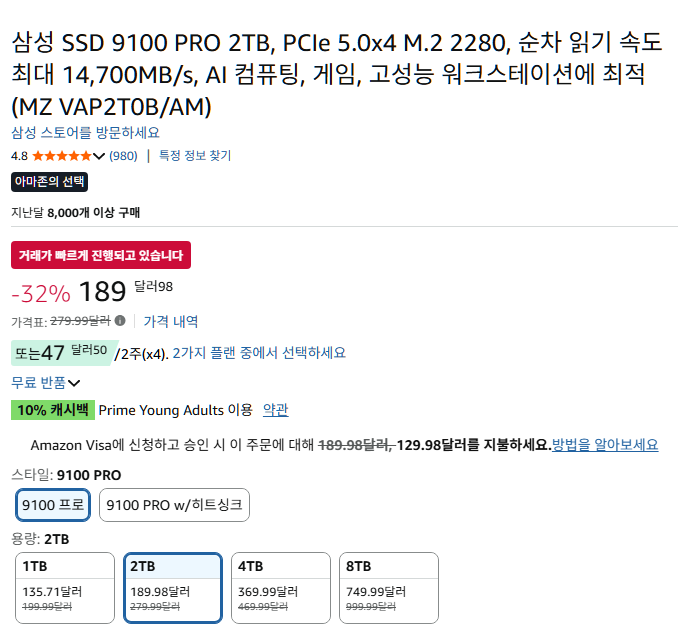Screen dimensions: 678x633
Task: Open the 방법을 알아보세요 link
Action: 605,445
